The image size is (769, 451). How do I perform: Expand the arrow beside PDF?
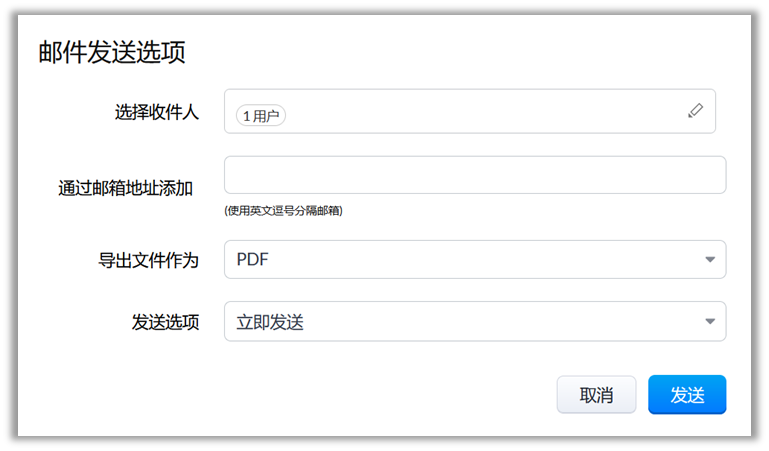pos(710,260)
